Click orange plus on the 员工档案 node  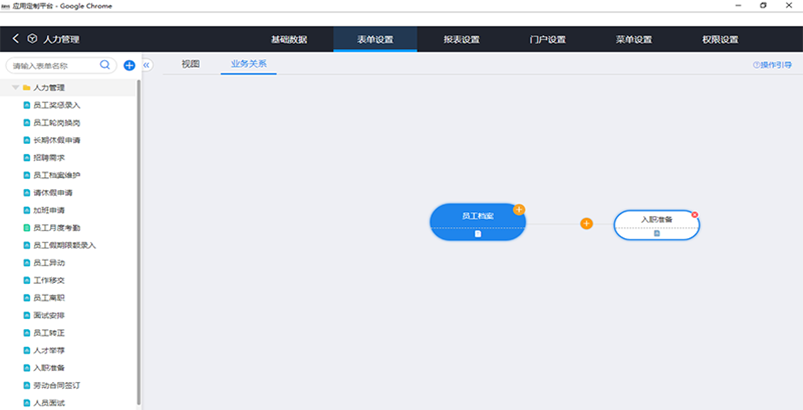[519, 209]
